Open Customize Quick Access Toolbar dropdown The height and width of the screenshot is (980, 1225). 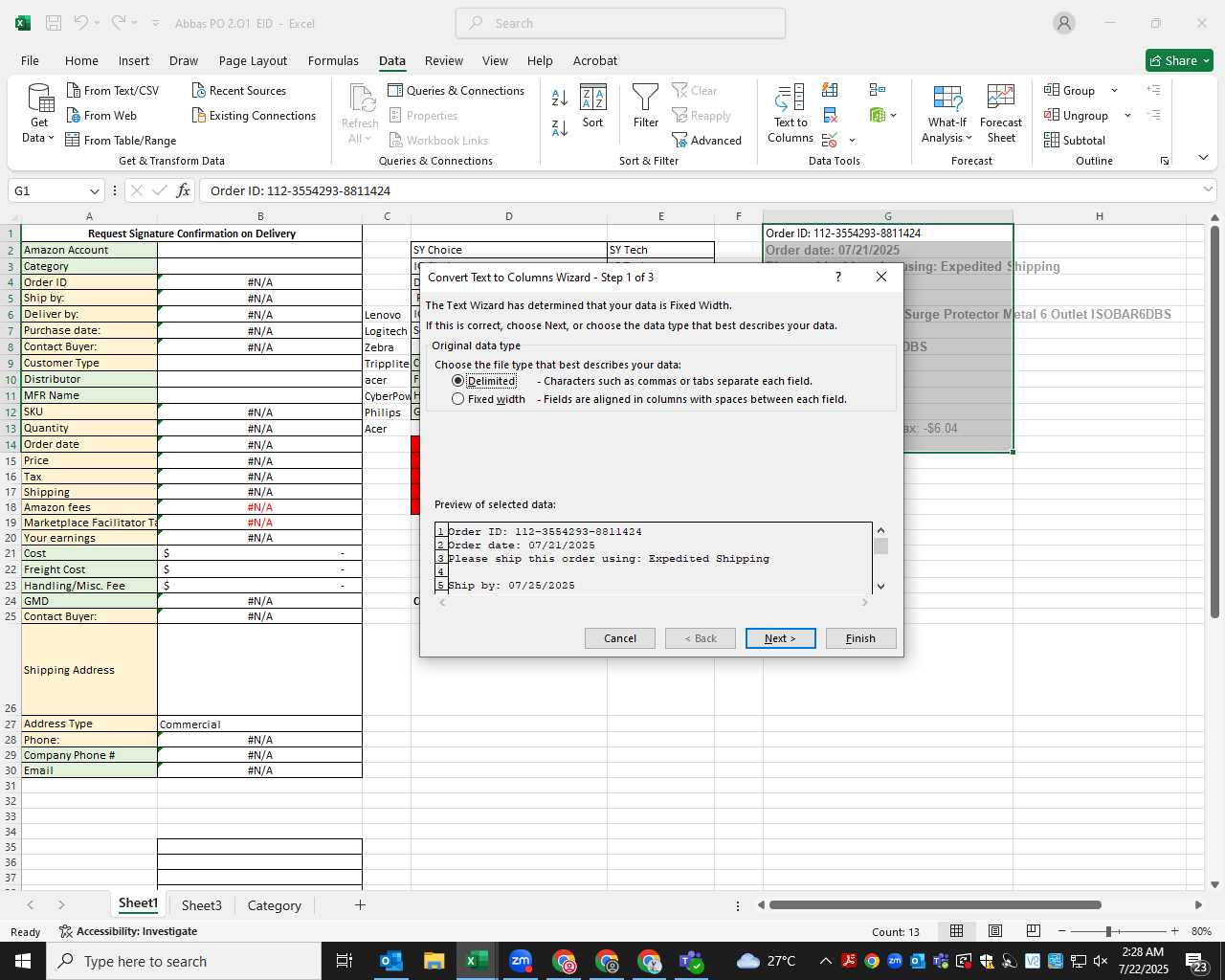(x=155, y=23)
